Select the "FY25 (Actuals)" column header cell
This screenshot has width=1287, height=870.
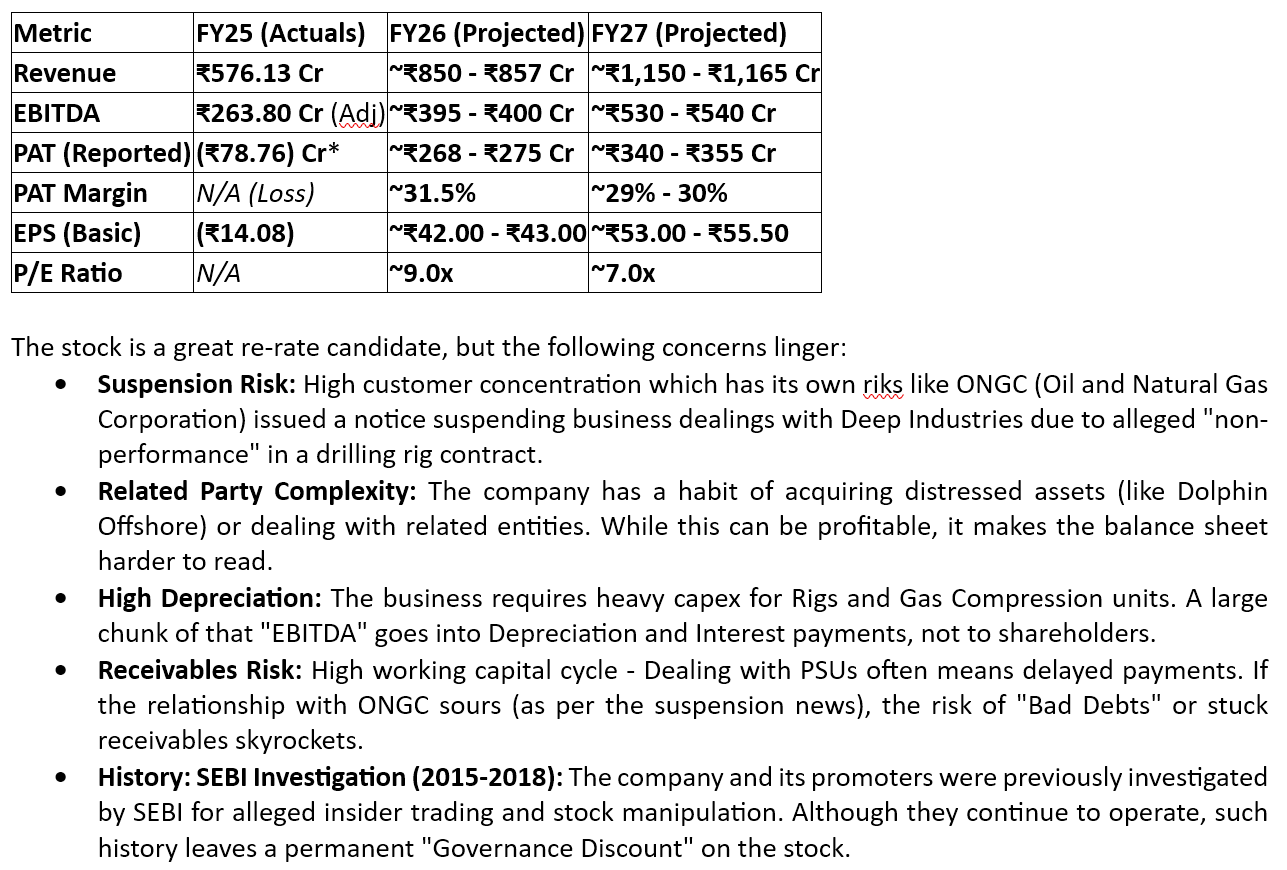click(280, 33)
